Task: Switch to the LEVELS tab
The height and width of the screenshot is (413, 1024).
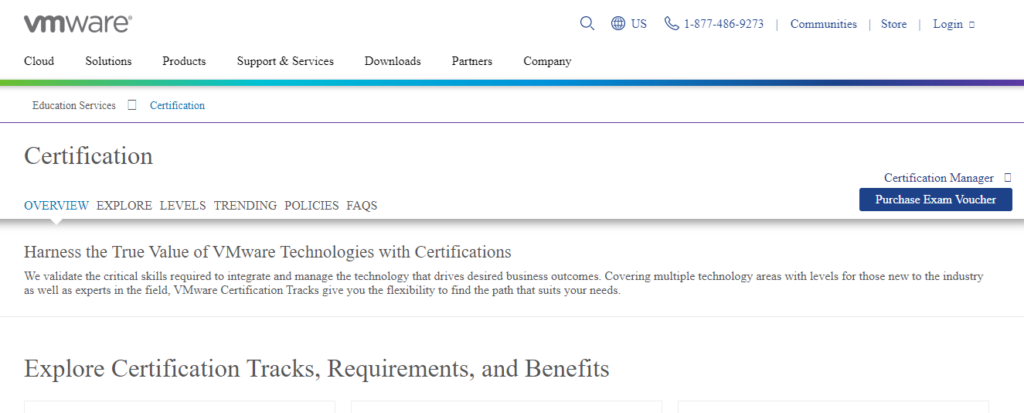Action: [182, 205]
